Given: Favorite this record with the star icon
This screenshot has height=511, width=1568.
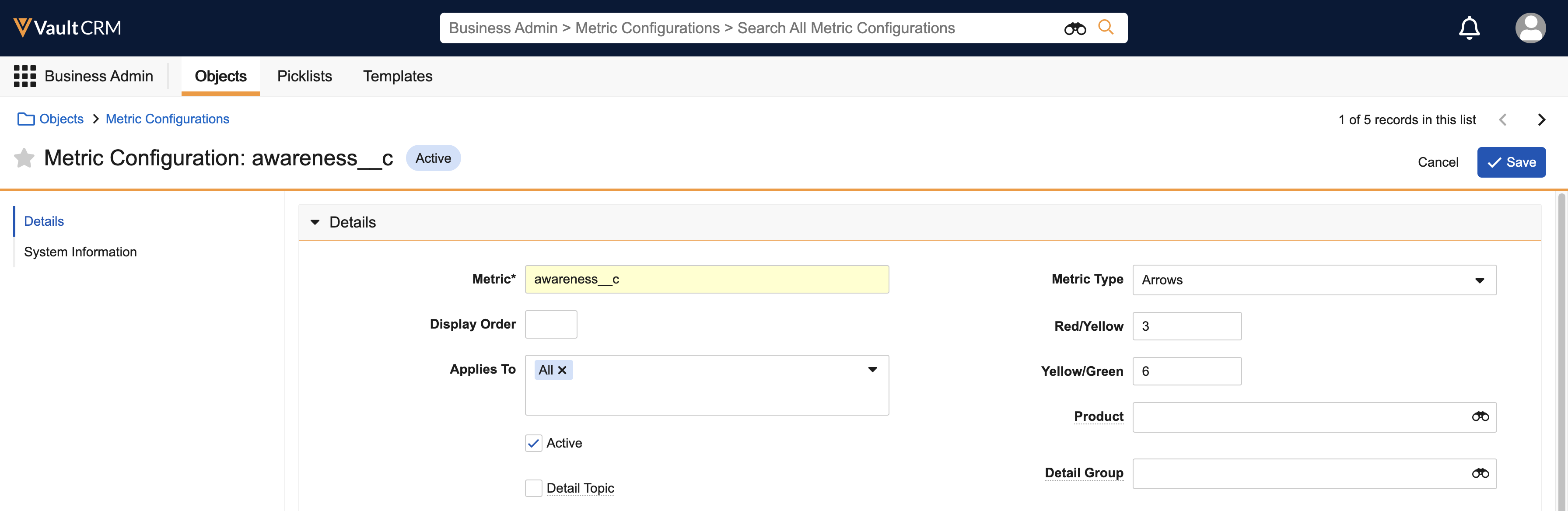Looking at the screenshot, I should click(24, 158).
